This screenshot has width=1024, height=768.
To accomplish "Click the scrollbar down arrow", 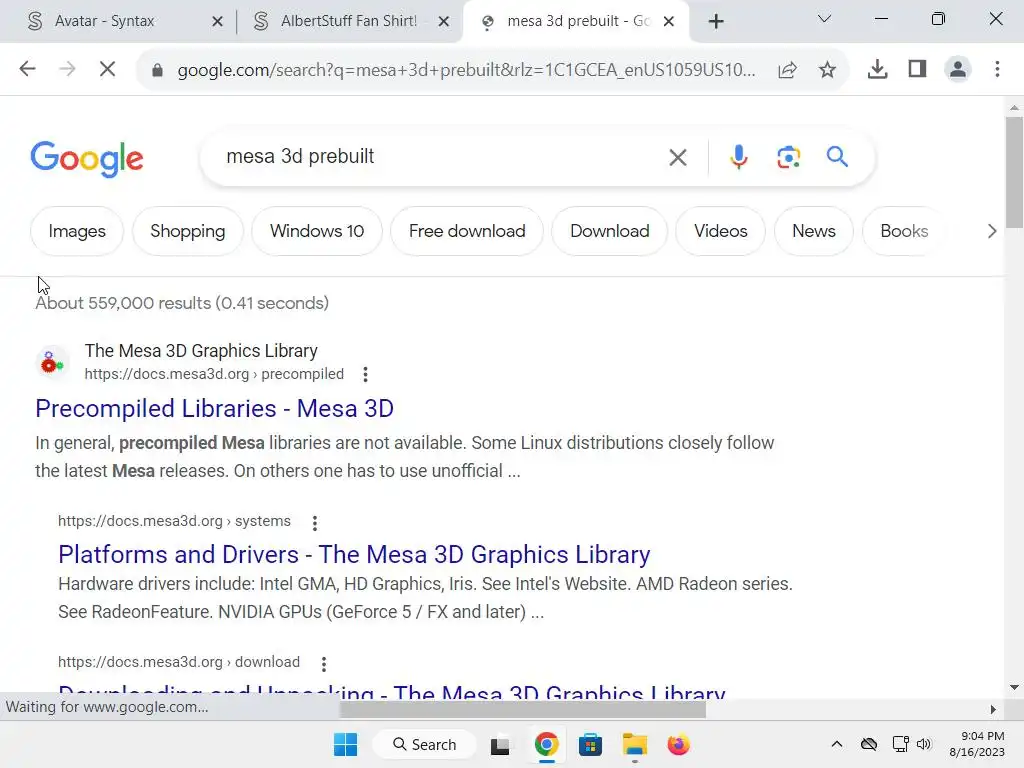I will coord(1014,687).
